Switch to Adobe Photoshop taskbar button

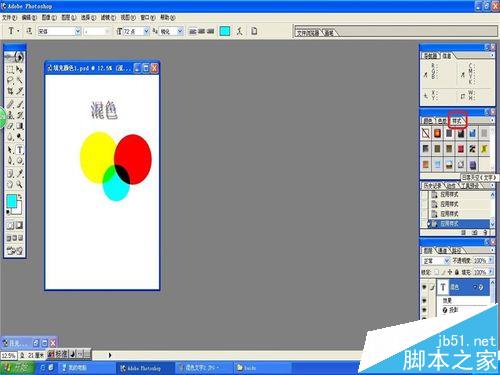[x=145, y=368]
